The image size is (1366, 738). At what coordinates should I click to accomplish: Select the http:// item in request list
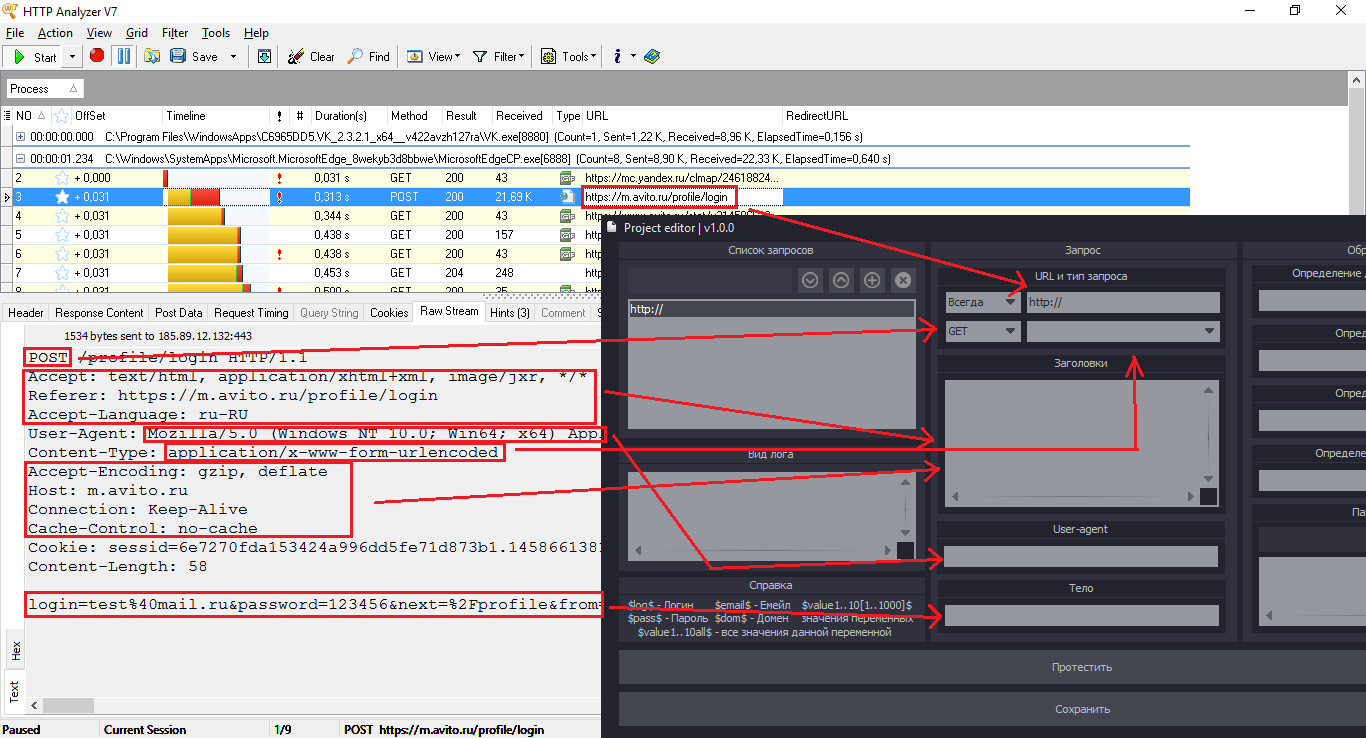pyautogui.click(x=771, y=309)
